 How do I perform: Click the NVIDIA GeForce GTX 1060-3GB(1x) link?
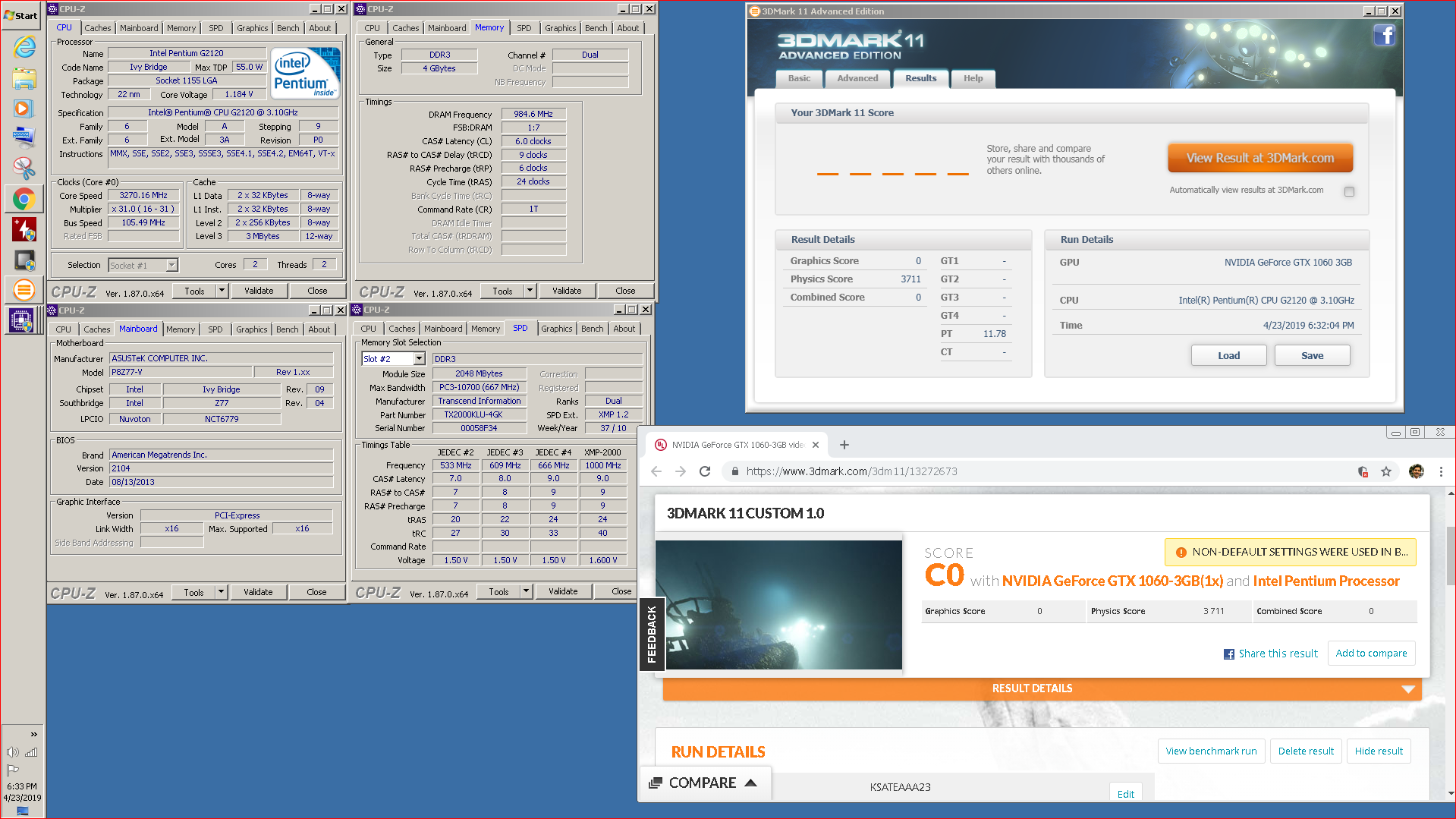(x=1112, y=581)
